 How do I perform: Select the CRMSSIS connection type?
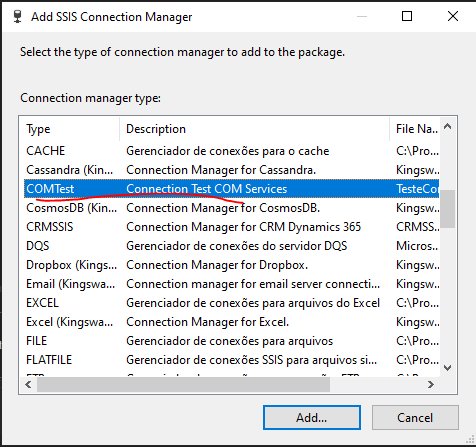pyautogui.click(x=231, y=227)
